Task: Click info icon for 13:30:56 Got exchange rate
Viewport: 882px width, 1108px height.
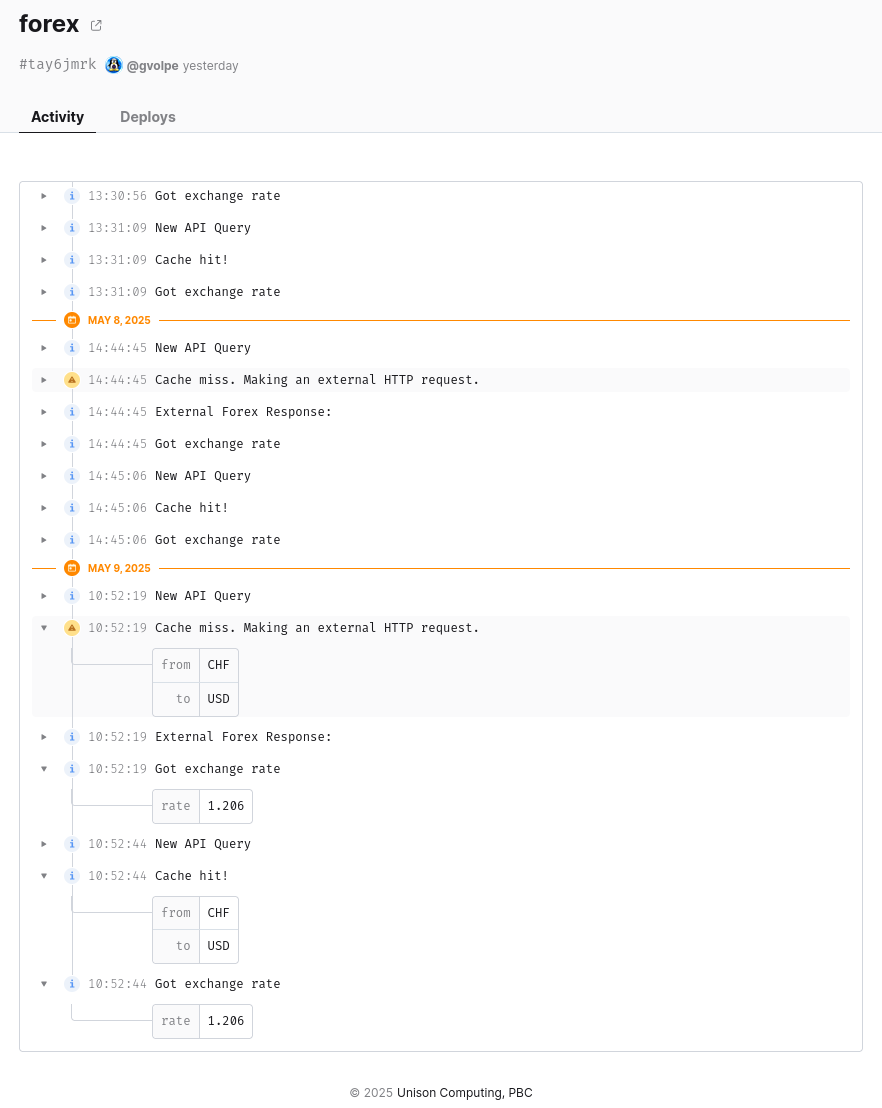Action: point(72,196)
